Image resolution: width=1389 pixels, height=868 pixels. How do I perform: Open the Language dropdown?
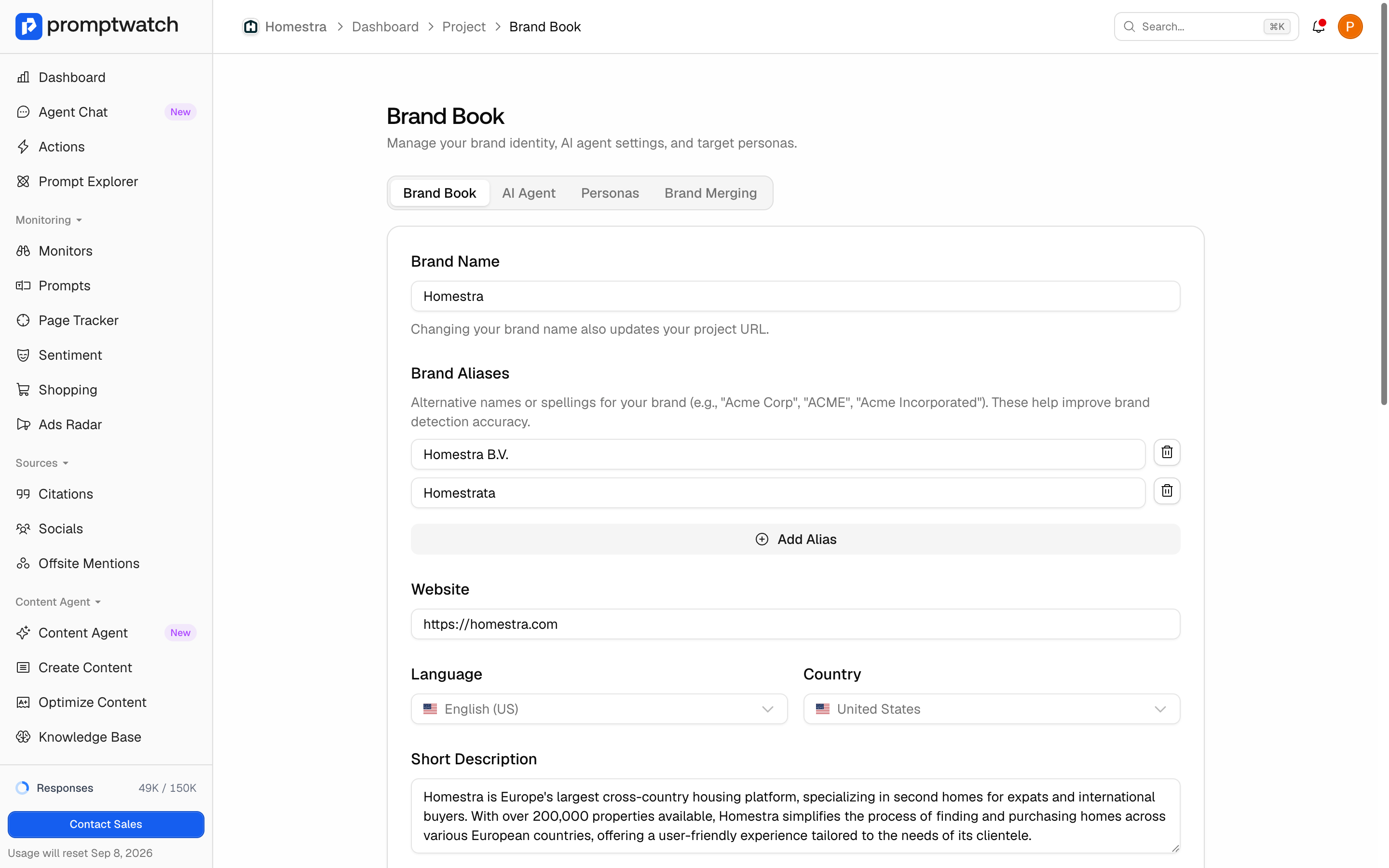[599, 709]
